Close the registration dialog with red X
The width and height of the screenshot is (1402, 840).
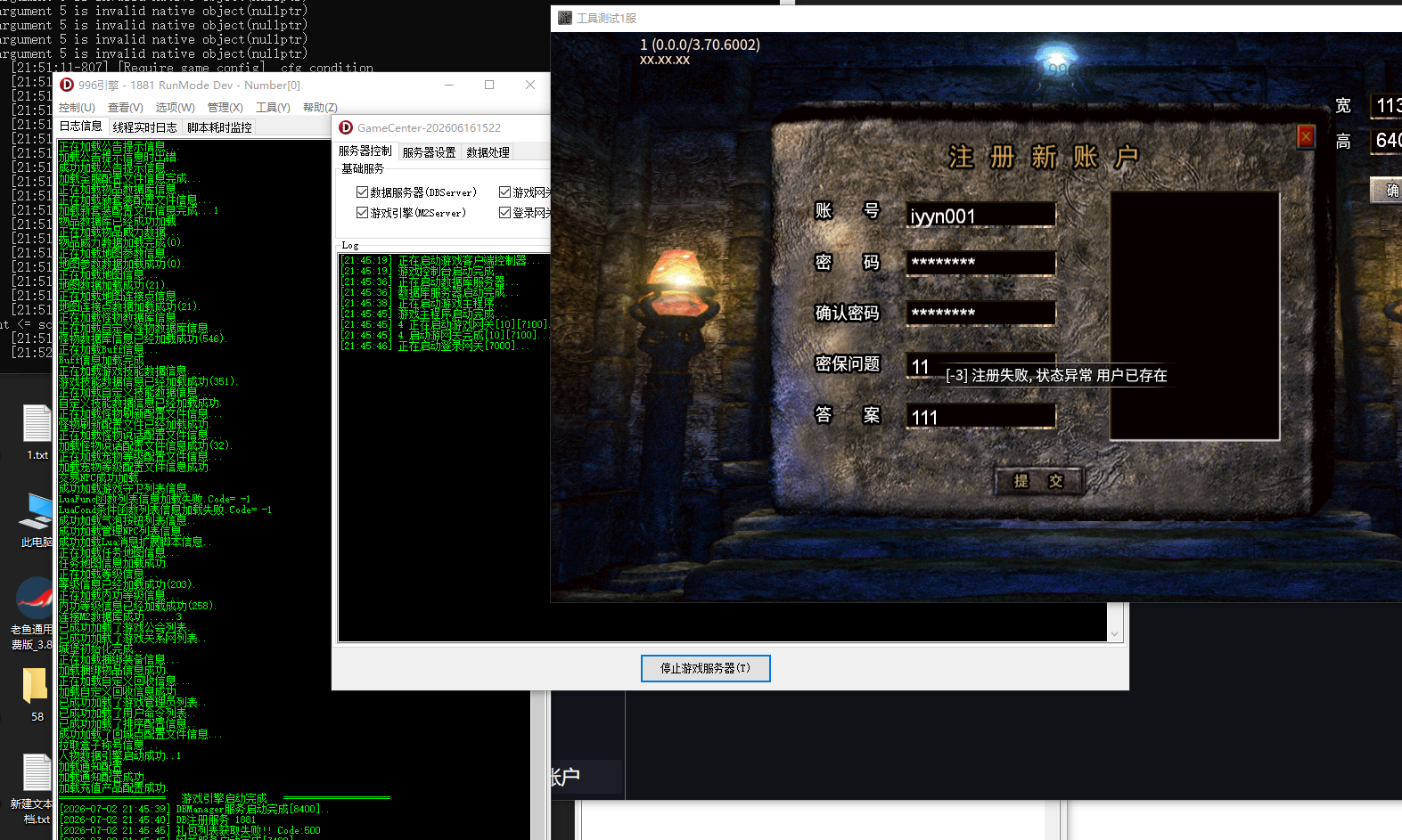click(1306, 137)
